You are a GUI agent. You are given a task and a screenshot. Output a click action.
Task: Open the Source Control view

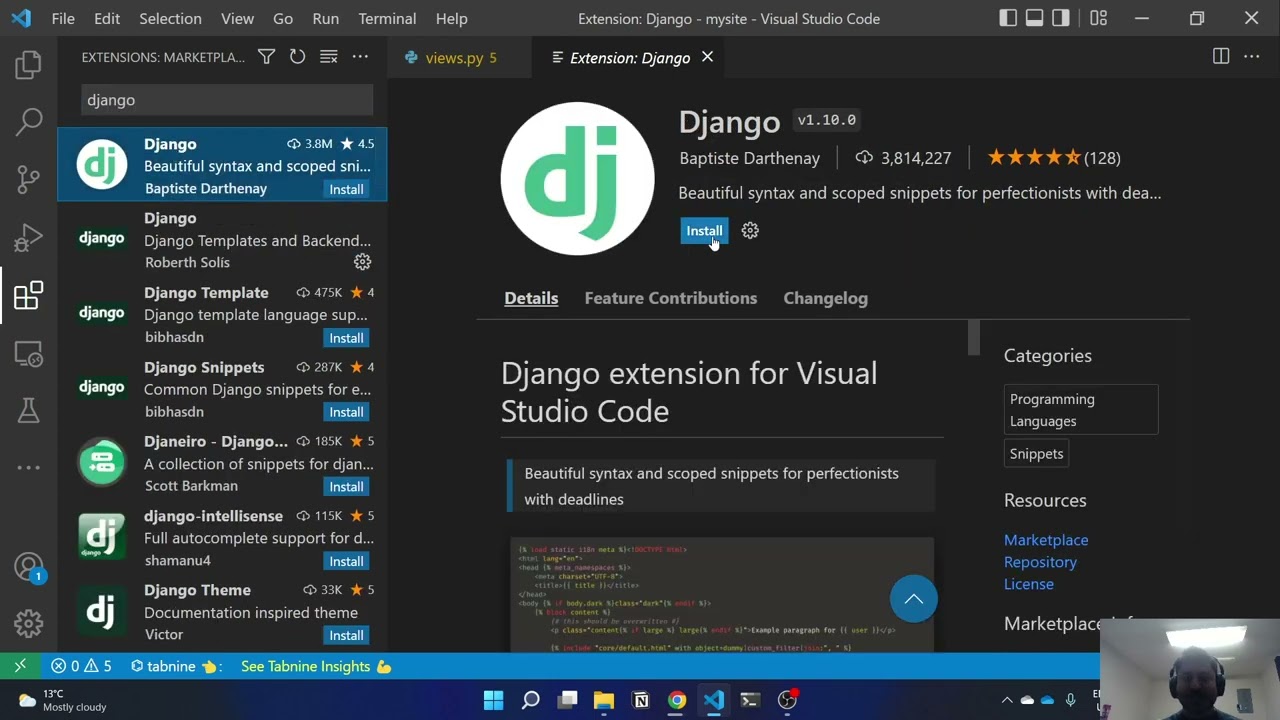click(x=28, y=180)
